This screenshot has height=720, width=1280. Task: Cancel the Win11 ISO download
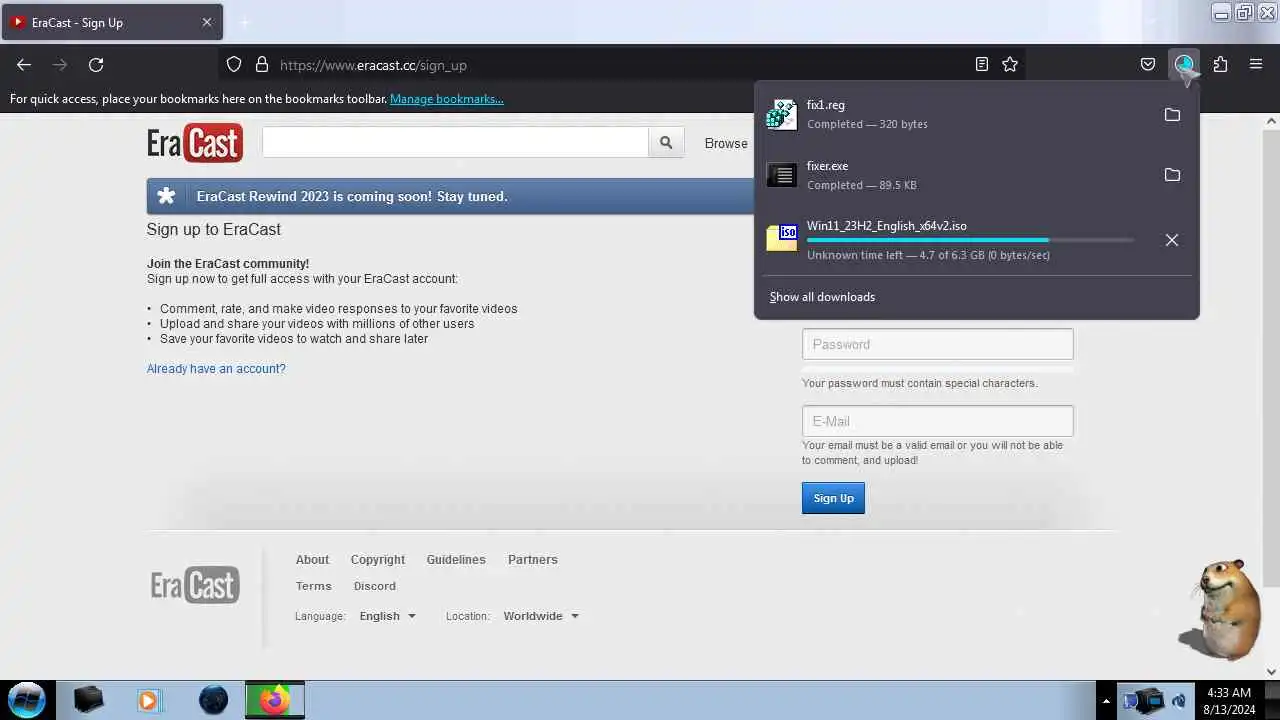[x=1172, y=240]
